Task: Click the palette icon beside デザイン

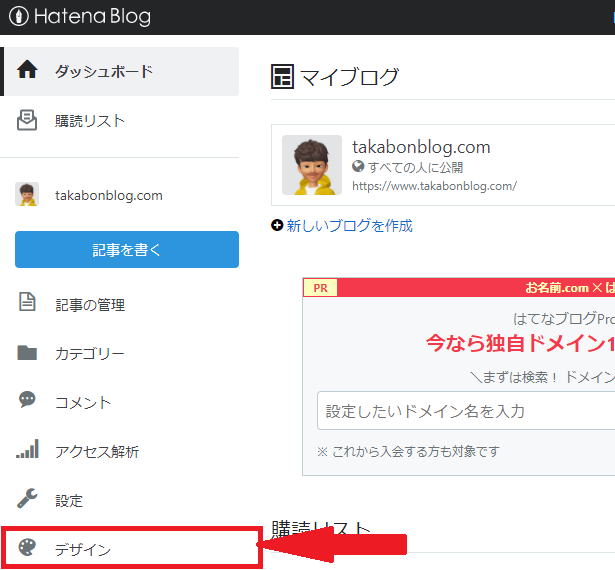Action: pos(27,547)
